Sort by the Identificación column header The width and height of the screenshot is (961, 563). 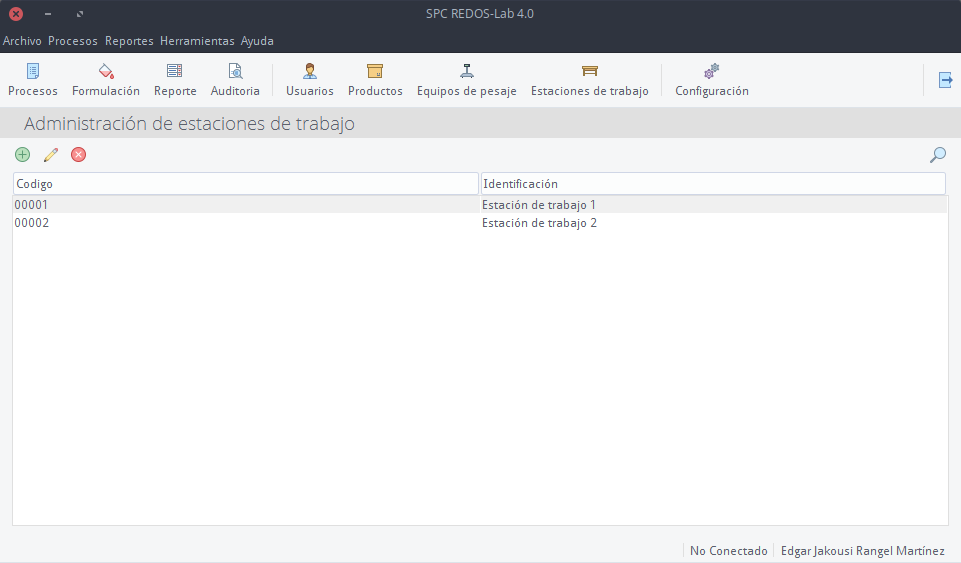(713, 184)
